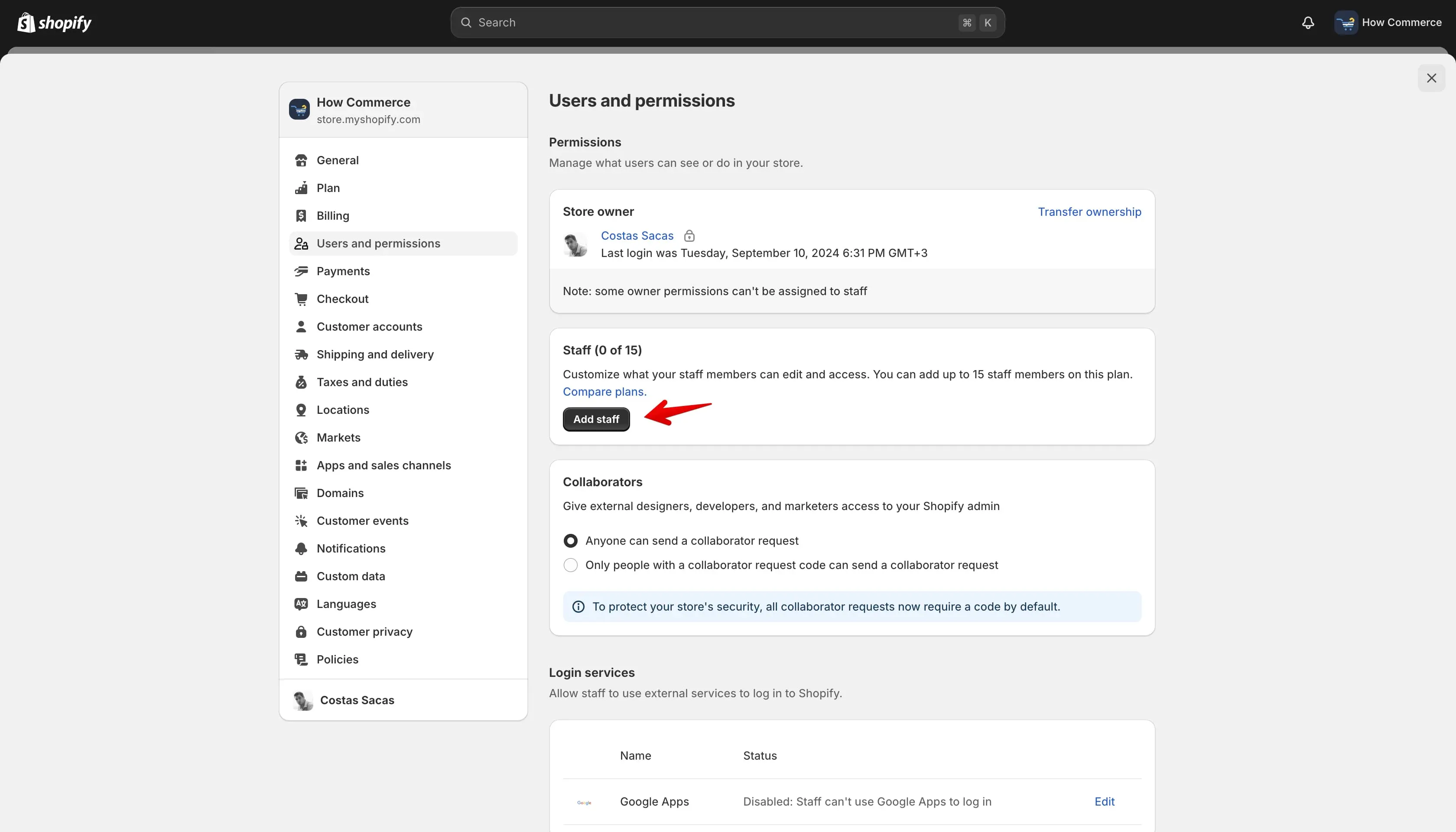Click the How Commerce account menu text in the top bar
The image size is (1456, 832).
point(1401,23)
